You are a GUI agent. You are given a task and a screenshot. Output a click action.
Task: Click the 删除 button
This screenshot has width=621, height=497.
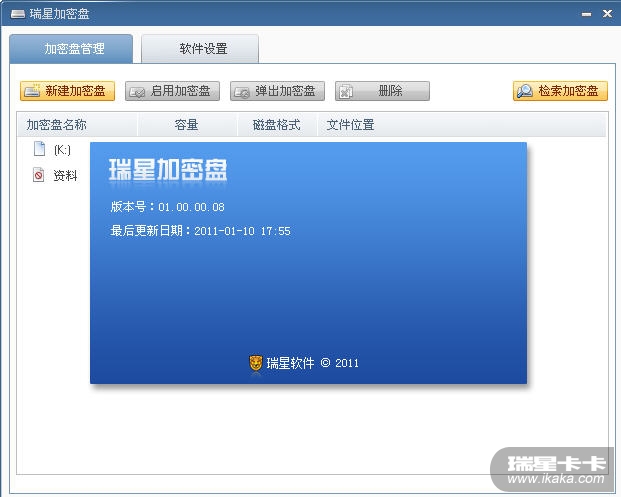[x=383, y=91]
